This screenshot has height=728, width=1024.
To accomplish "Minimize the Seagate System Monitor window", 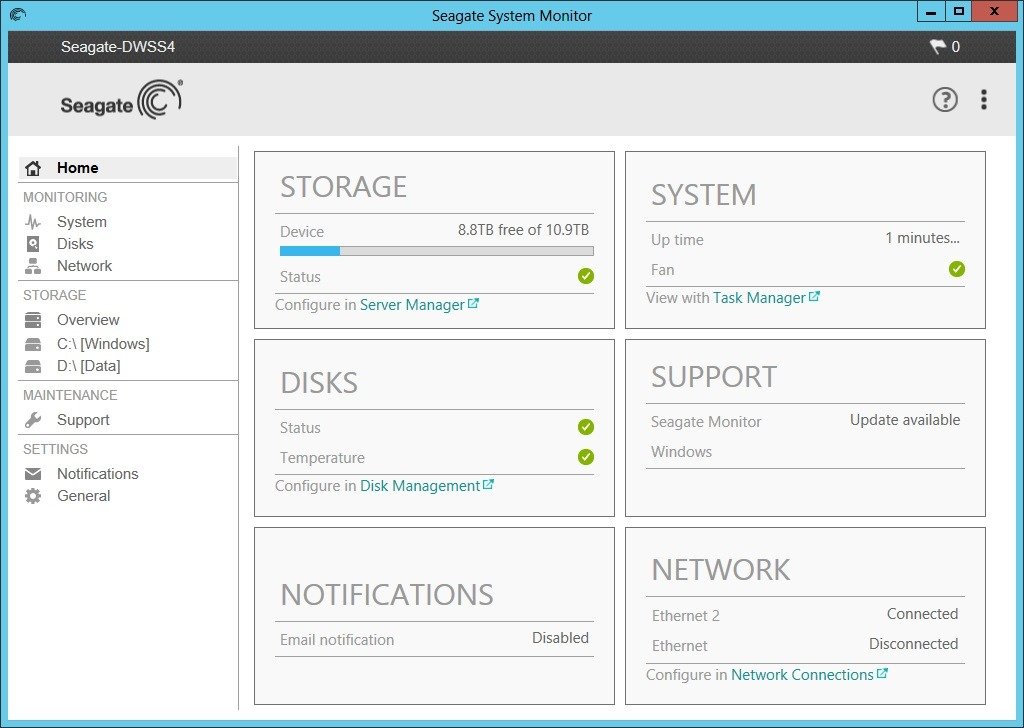I will [931, 12].
